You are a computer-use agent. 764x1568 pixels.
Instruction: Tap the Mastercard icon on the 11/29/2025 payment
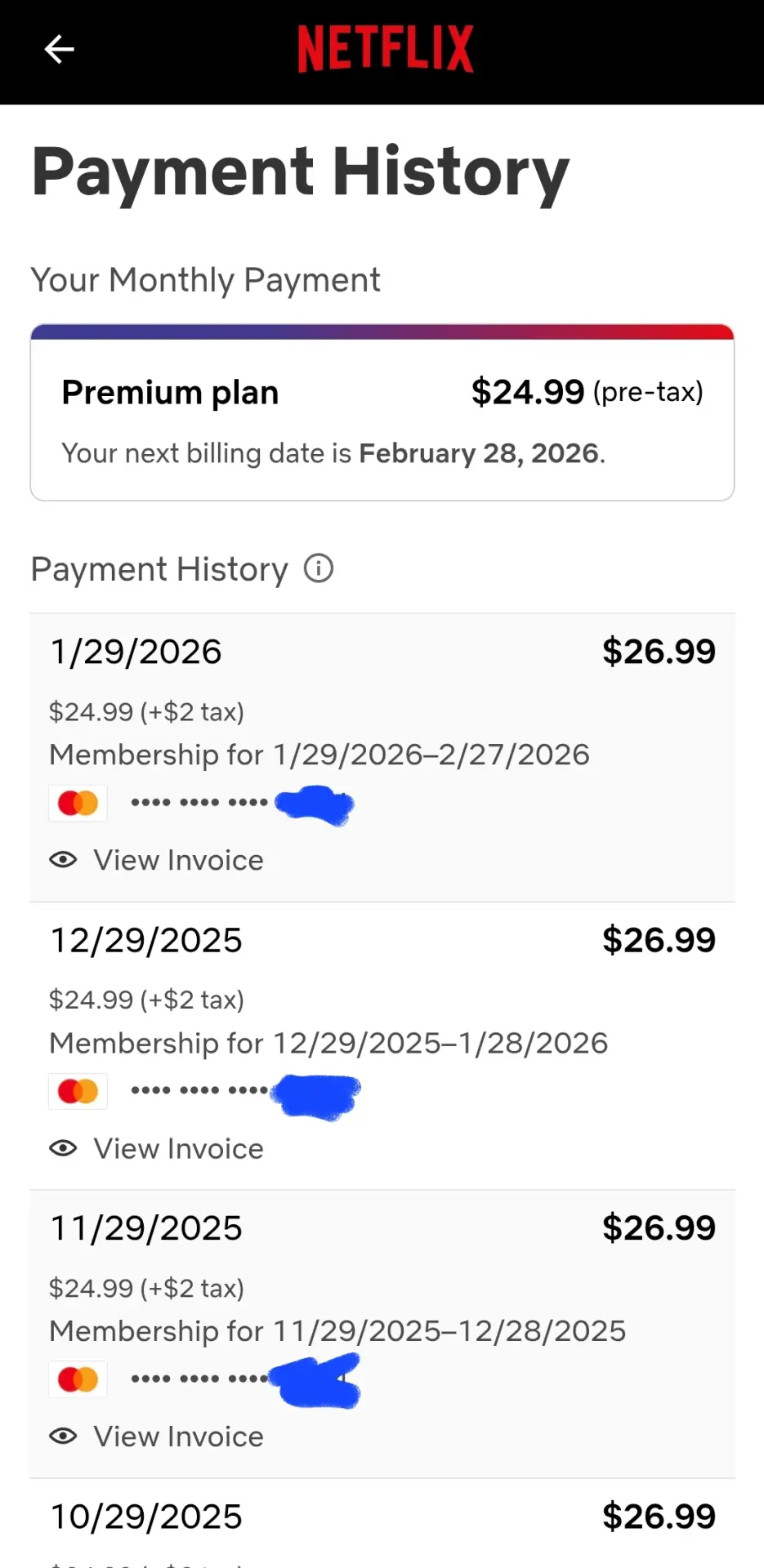coord(78,1379)
